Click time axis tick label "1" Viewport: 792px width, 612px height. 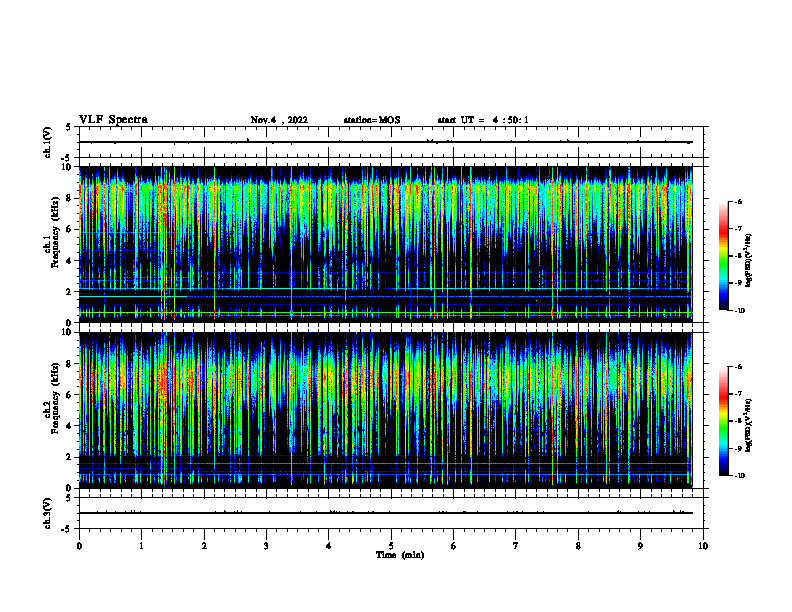142,546
